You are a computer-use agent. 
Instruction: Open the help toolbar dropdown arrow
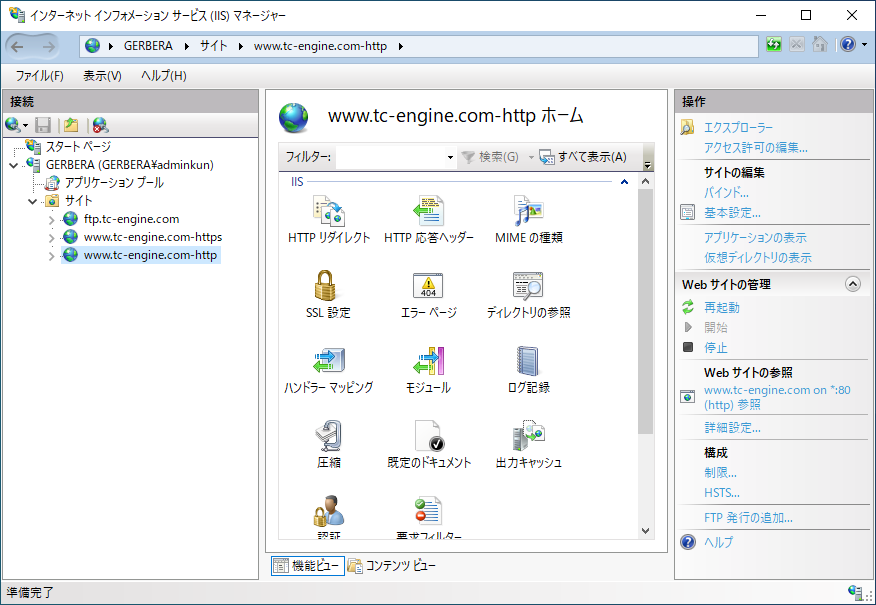(864, 45)
